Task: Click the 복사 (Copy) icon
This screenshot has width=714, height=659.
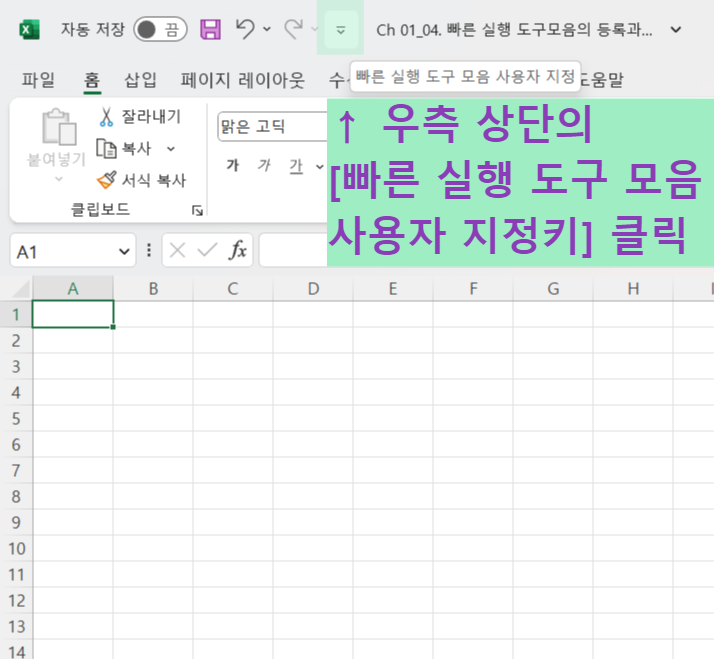Action: [107, 148]
